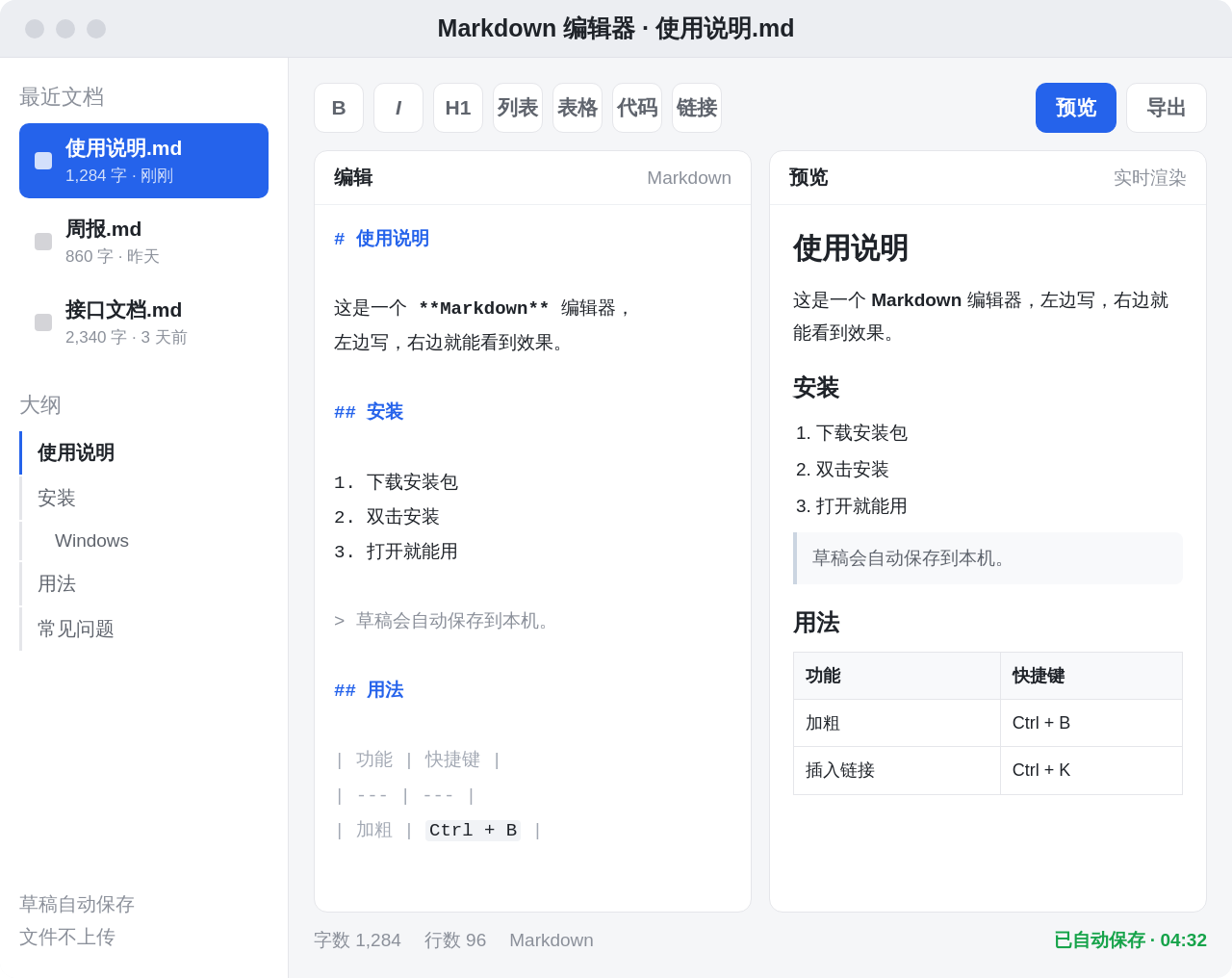Open the document 周报.md
Screen dimensions: 1232x978
point(143,242)
